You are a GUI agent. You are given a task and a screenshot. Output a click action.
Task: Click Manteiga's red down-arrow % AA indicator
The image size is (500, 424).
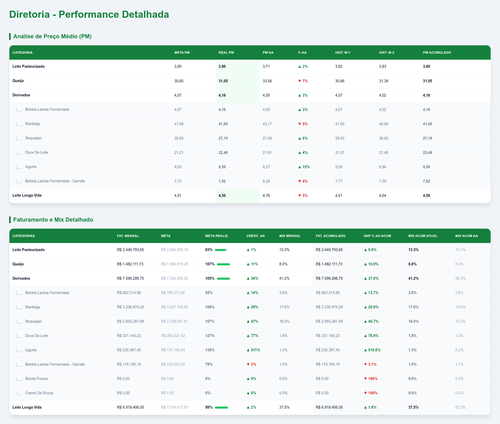(303, 124)
